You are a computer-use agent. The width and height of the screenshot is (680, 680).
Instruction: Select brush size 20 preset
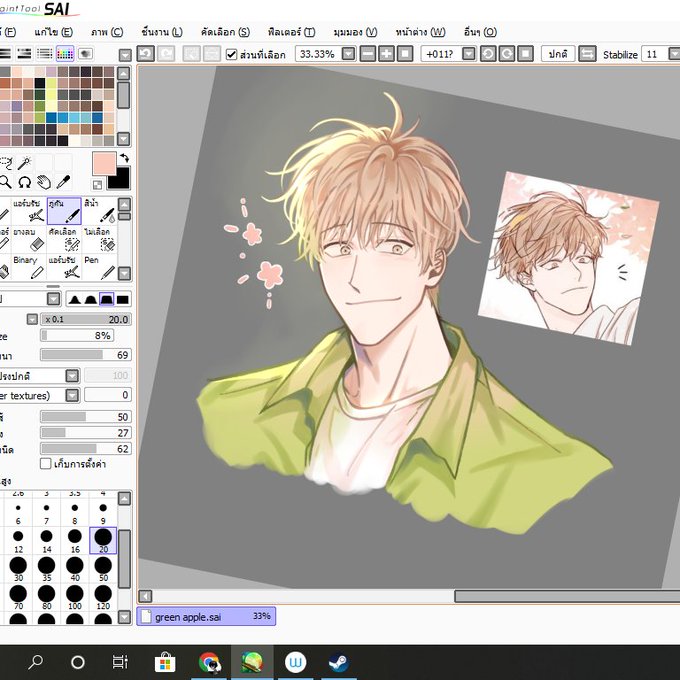click(103, 540)
